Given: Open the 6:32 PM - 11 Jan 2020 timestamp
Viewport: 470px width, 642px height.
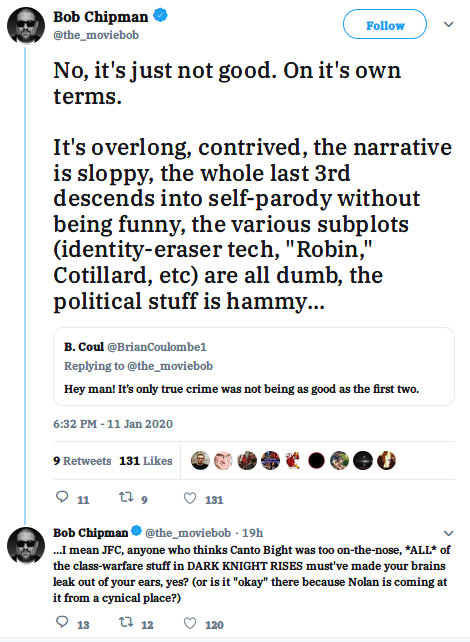Looking at the screenshot, I should click(113, 424).
